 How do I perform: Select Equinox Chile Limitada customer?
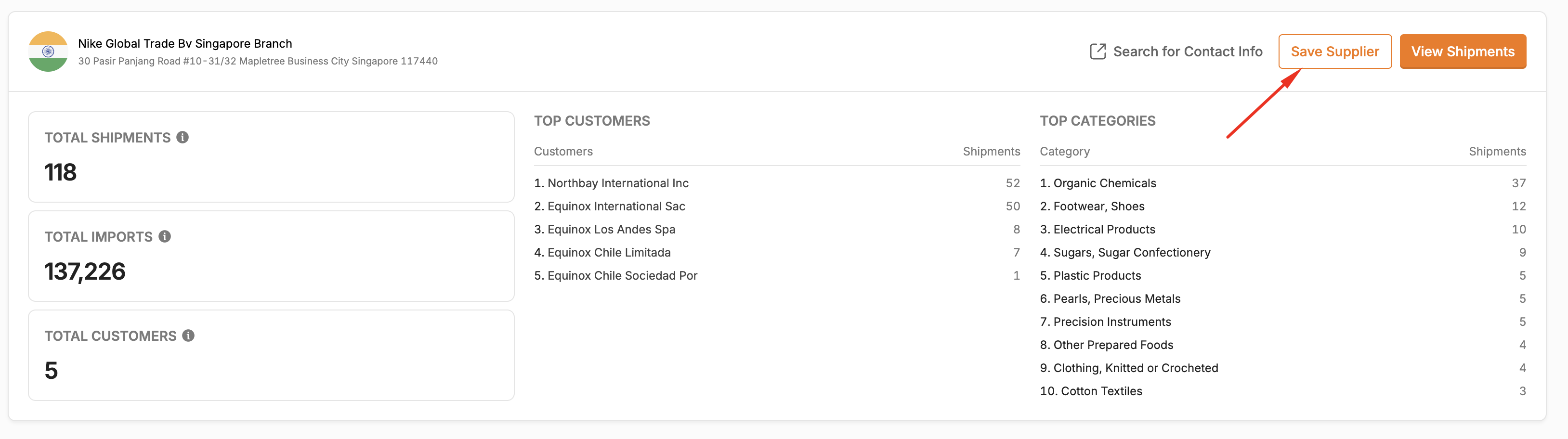pos(777,252)
